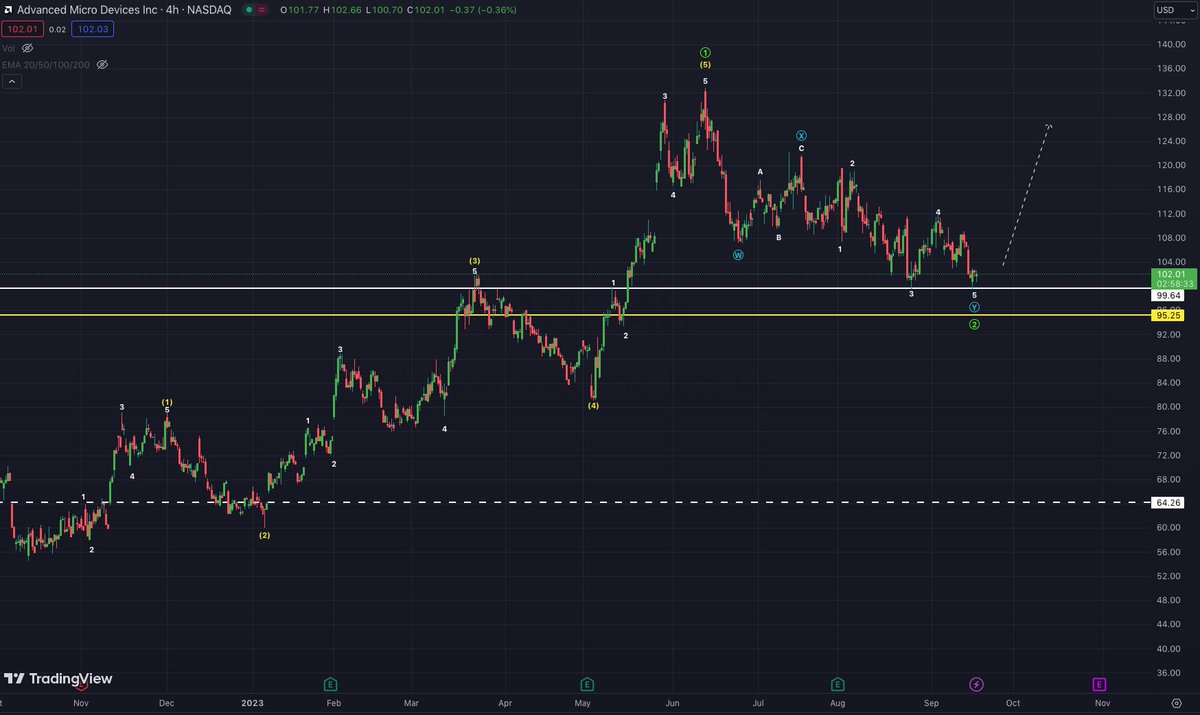The image size is (1200, 715).
Task: Click the Dec label on the time axis
Action: point(166,704)
